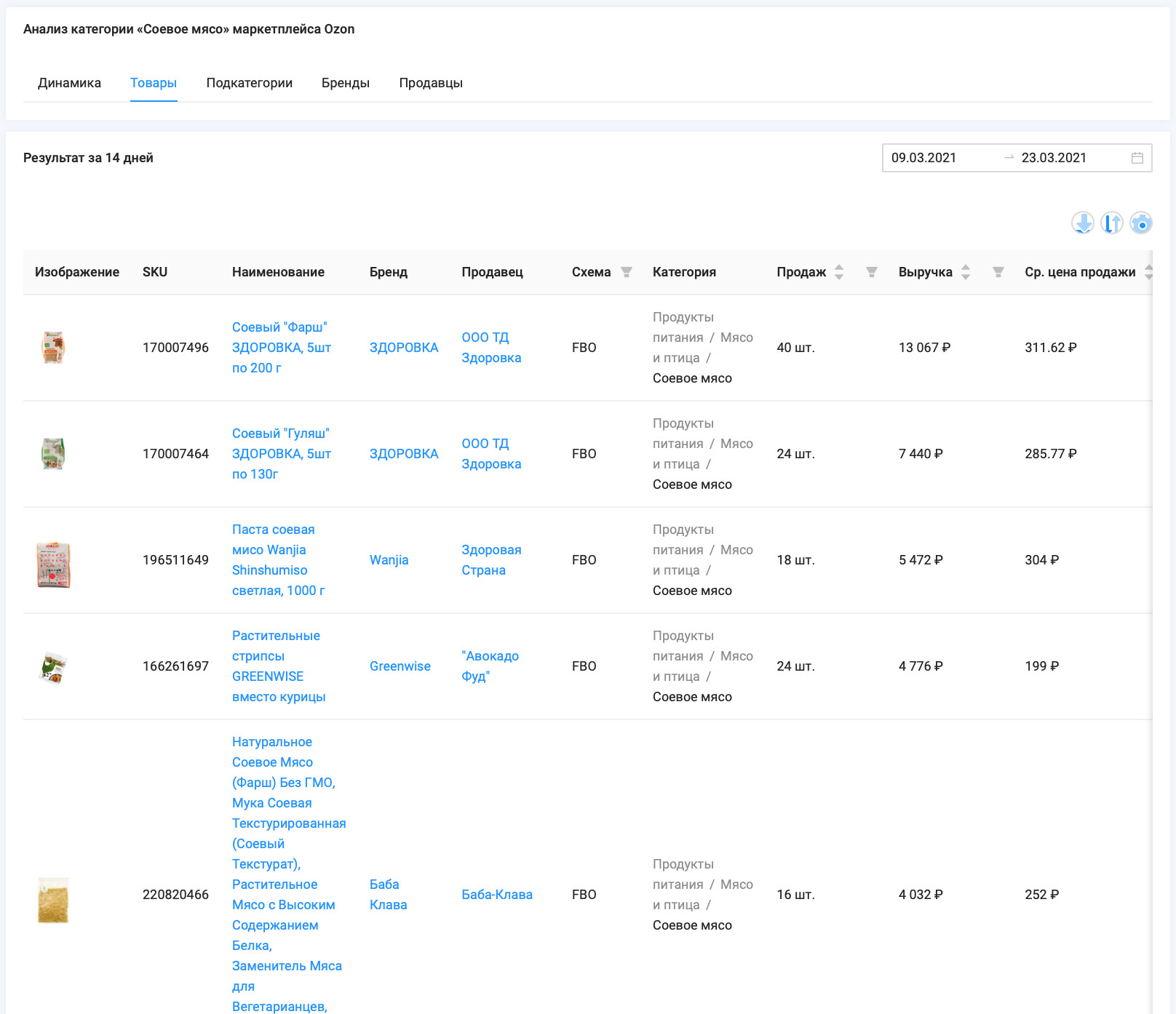Open the GREENWISE strips product image
The image size is (1176, 1014).
pyautogui.click(x=53, y=667)
